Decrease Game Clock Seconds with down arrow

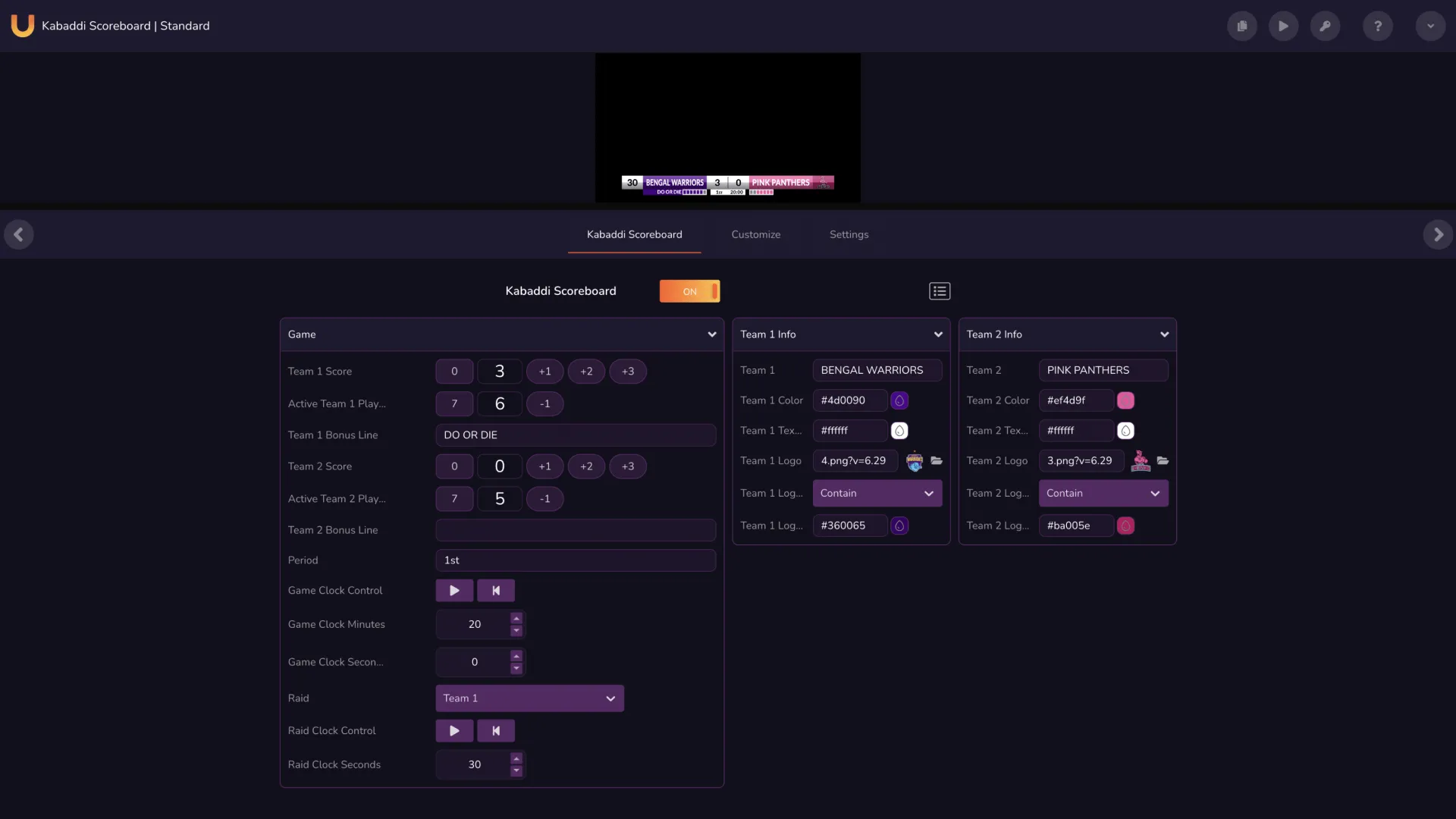click(x=516, y=669)
